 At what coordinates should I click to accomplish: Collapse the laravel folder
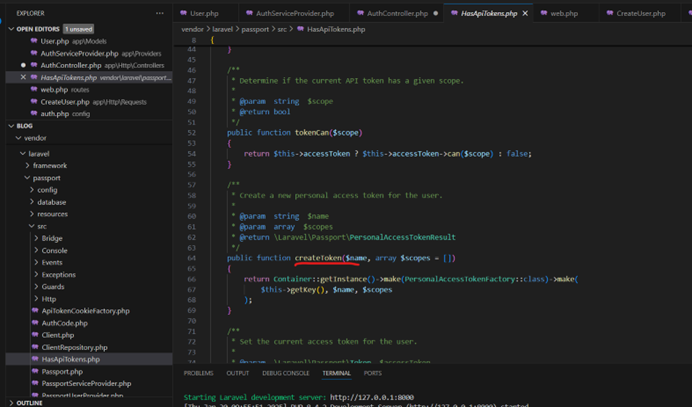click(x=23, y=154)
